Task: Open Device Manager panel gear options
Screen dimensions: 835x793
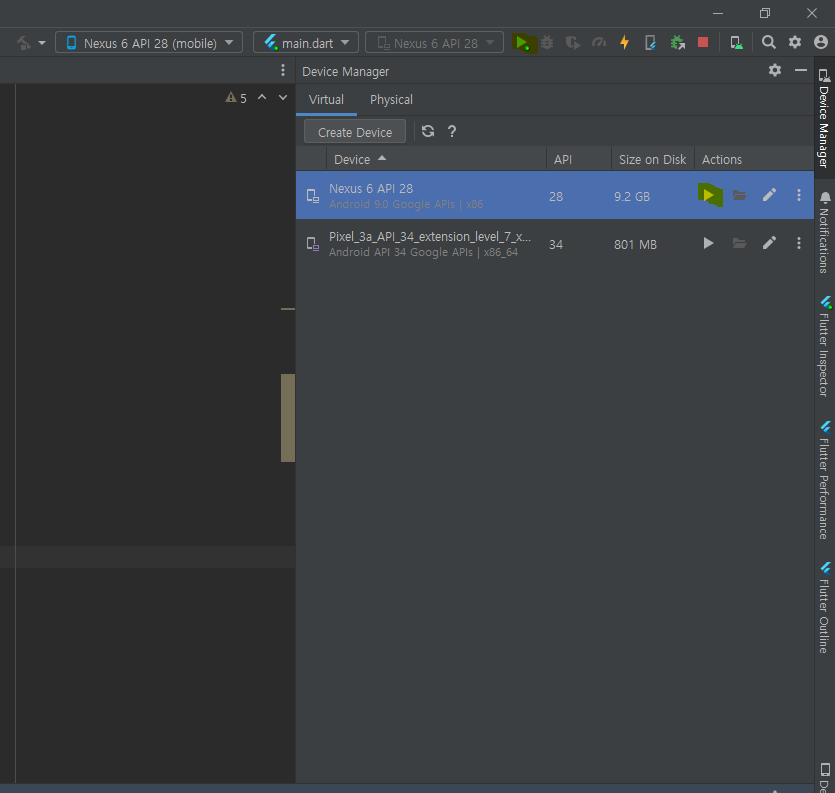Action: point(775,70)
